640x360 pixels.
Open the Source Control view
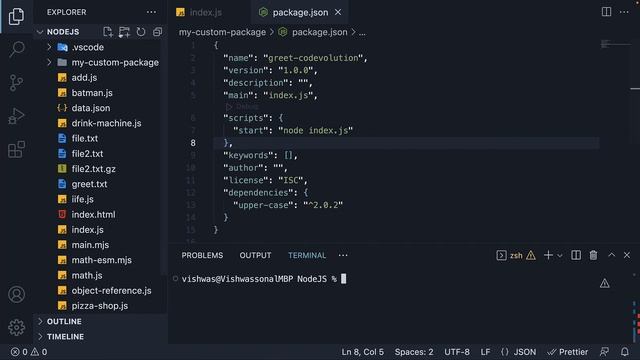[x=16, y=83]
